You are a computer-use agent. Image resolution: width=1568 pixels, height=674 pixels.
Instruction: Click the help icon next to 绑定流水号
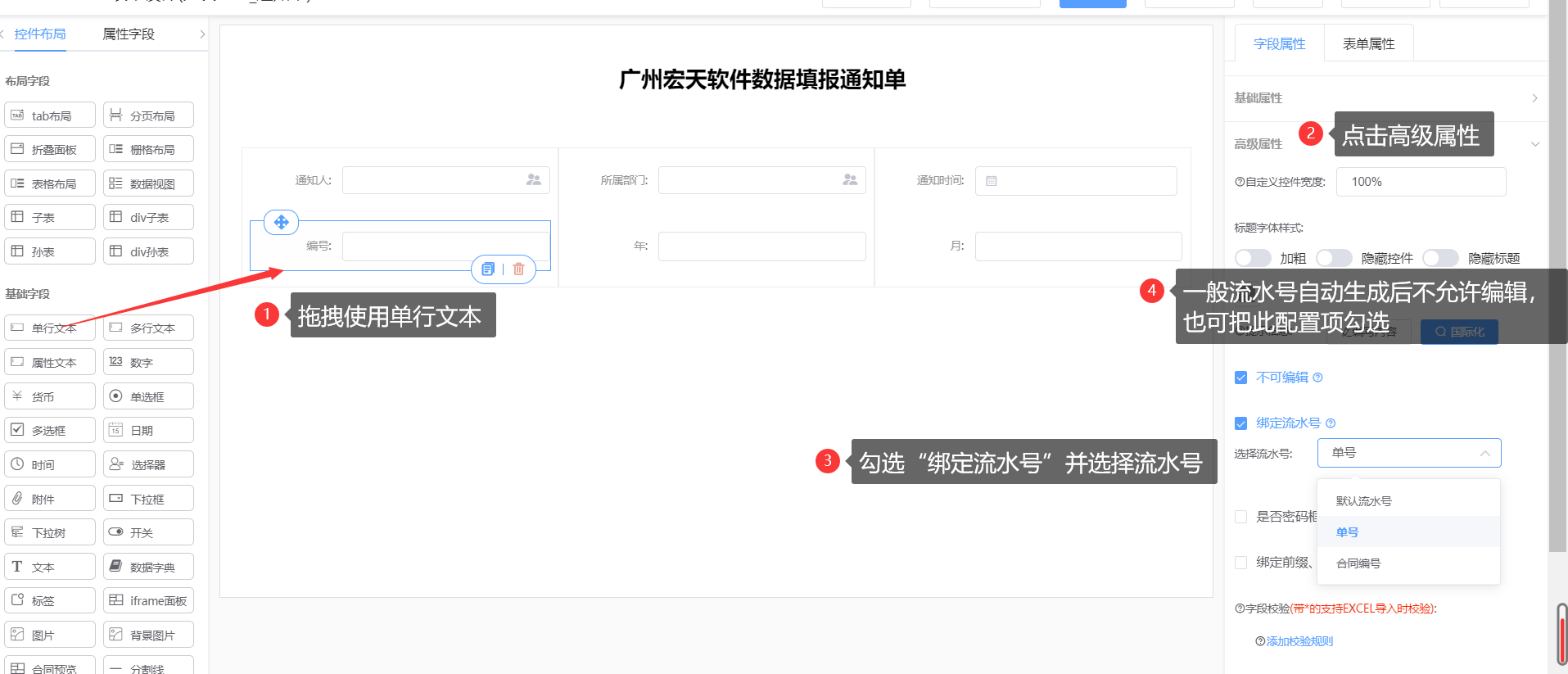click(x=1331, y=423)
